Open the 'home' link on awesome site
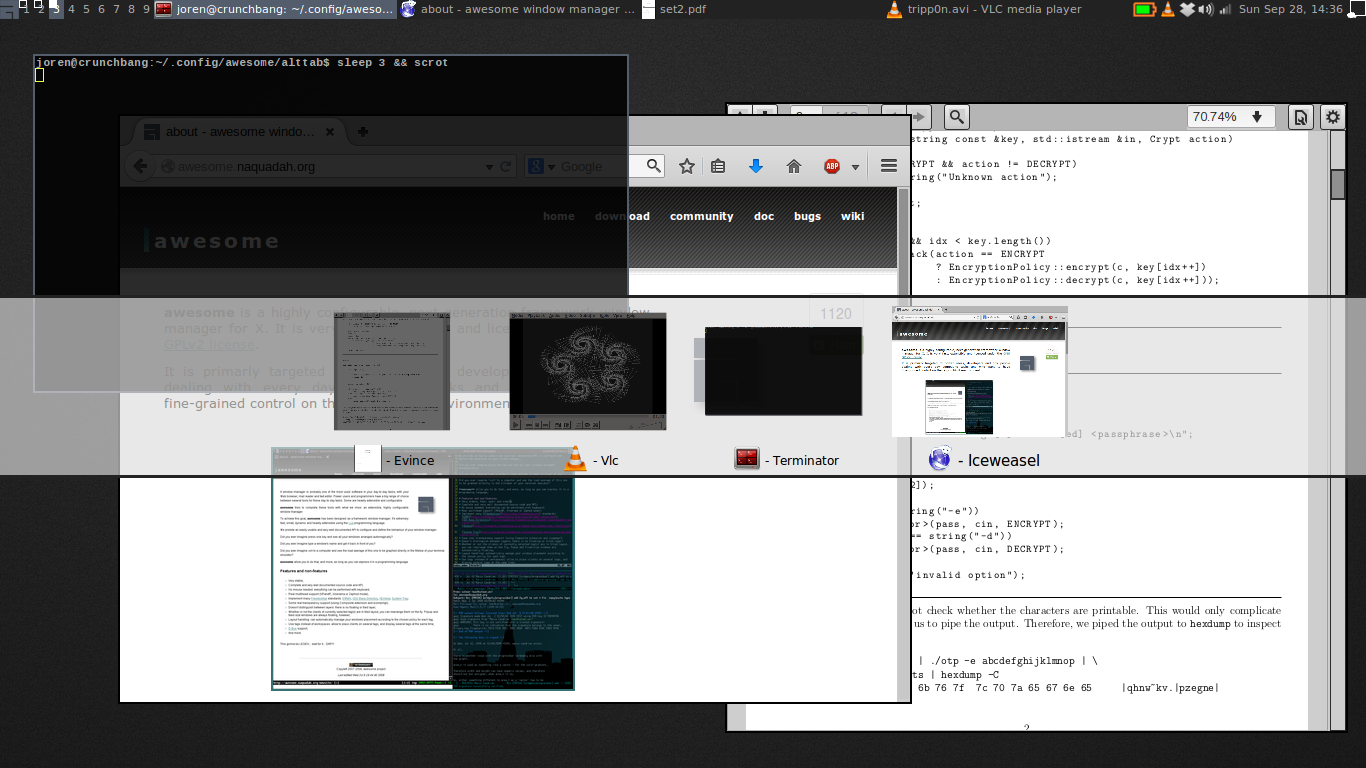This screenshot has width=1366, height=768. click(559, 216)
